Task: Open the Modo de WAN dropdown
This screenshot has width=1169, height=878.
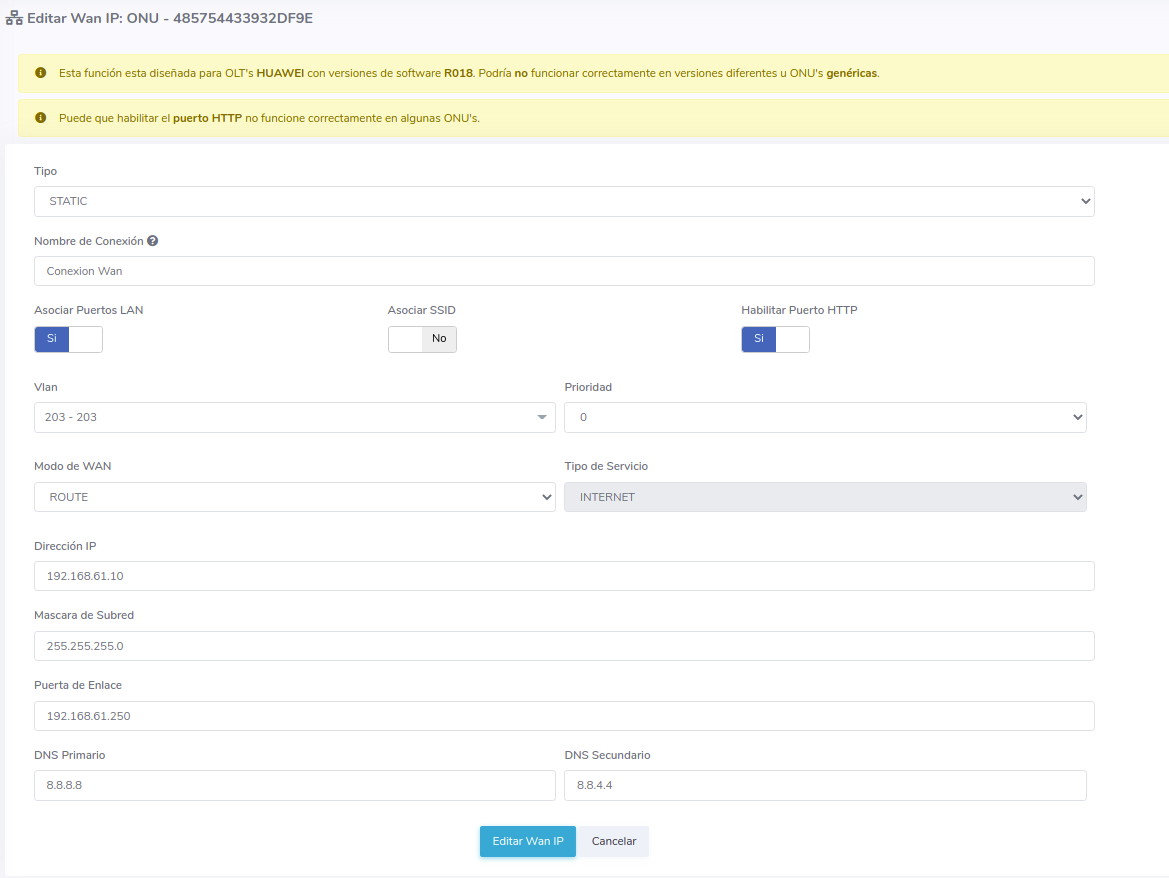Action: [x=294, y=497]
